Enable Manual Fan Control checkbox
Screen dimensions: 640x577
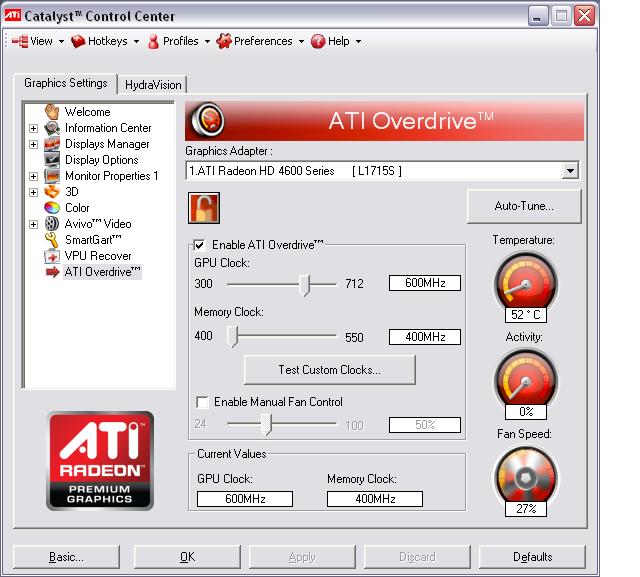202,402
